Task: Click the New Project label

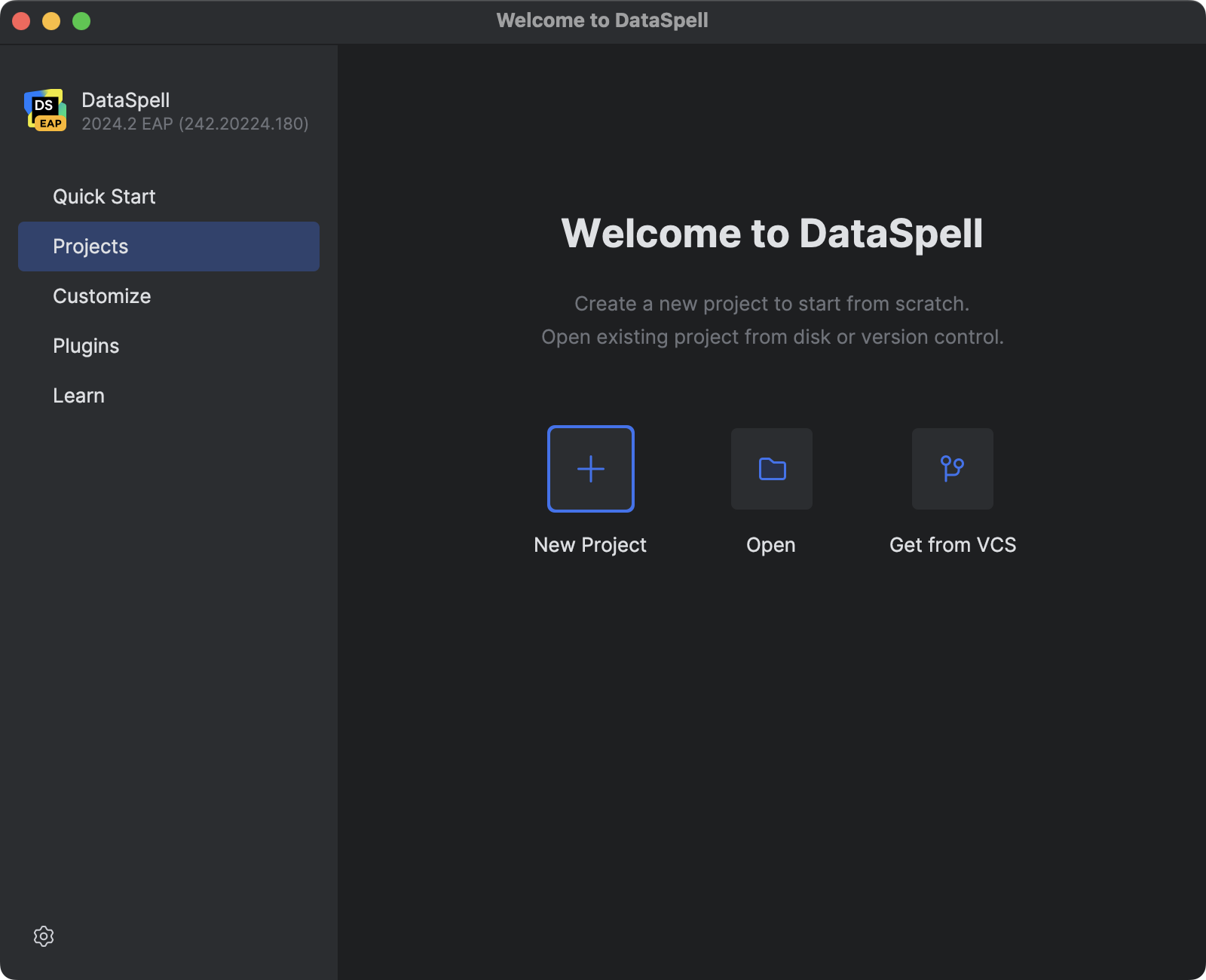Action: click(590, 544)
